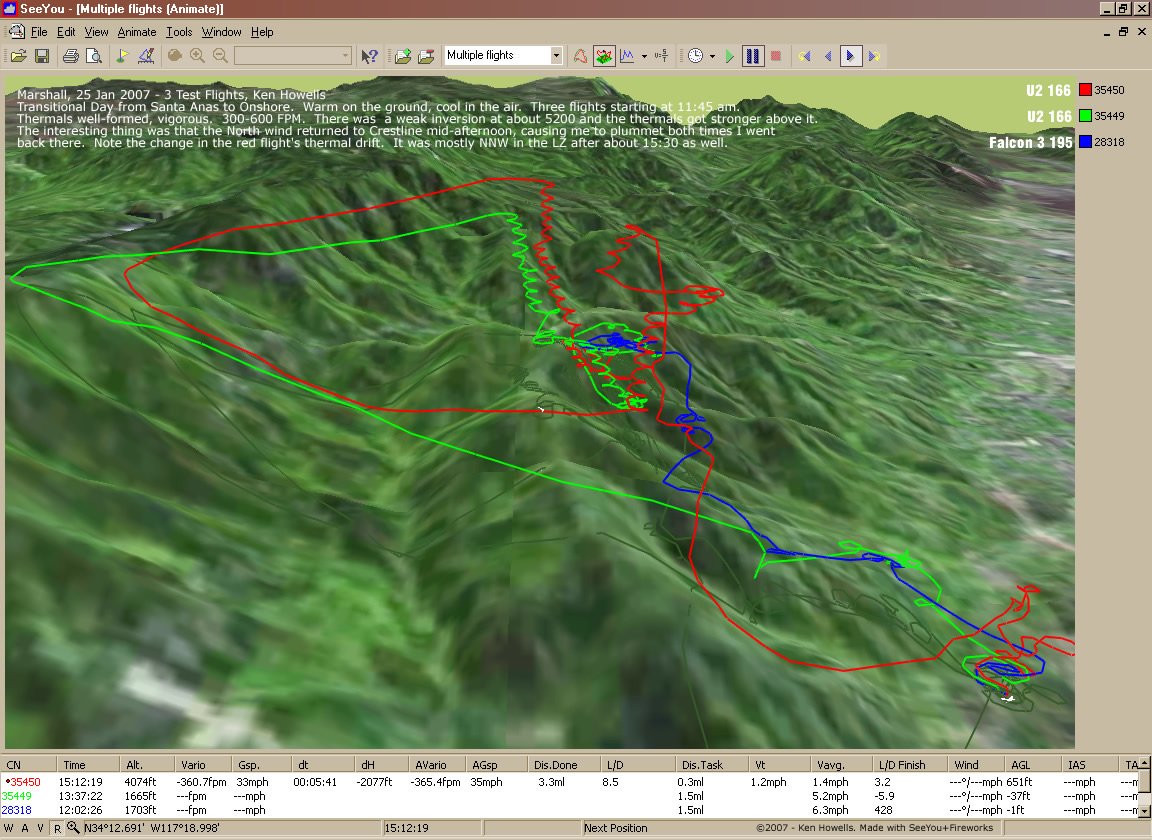Click the Open file folder icon
1152x840 pixels.
coord(18,56)
